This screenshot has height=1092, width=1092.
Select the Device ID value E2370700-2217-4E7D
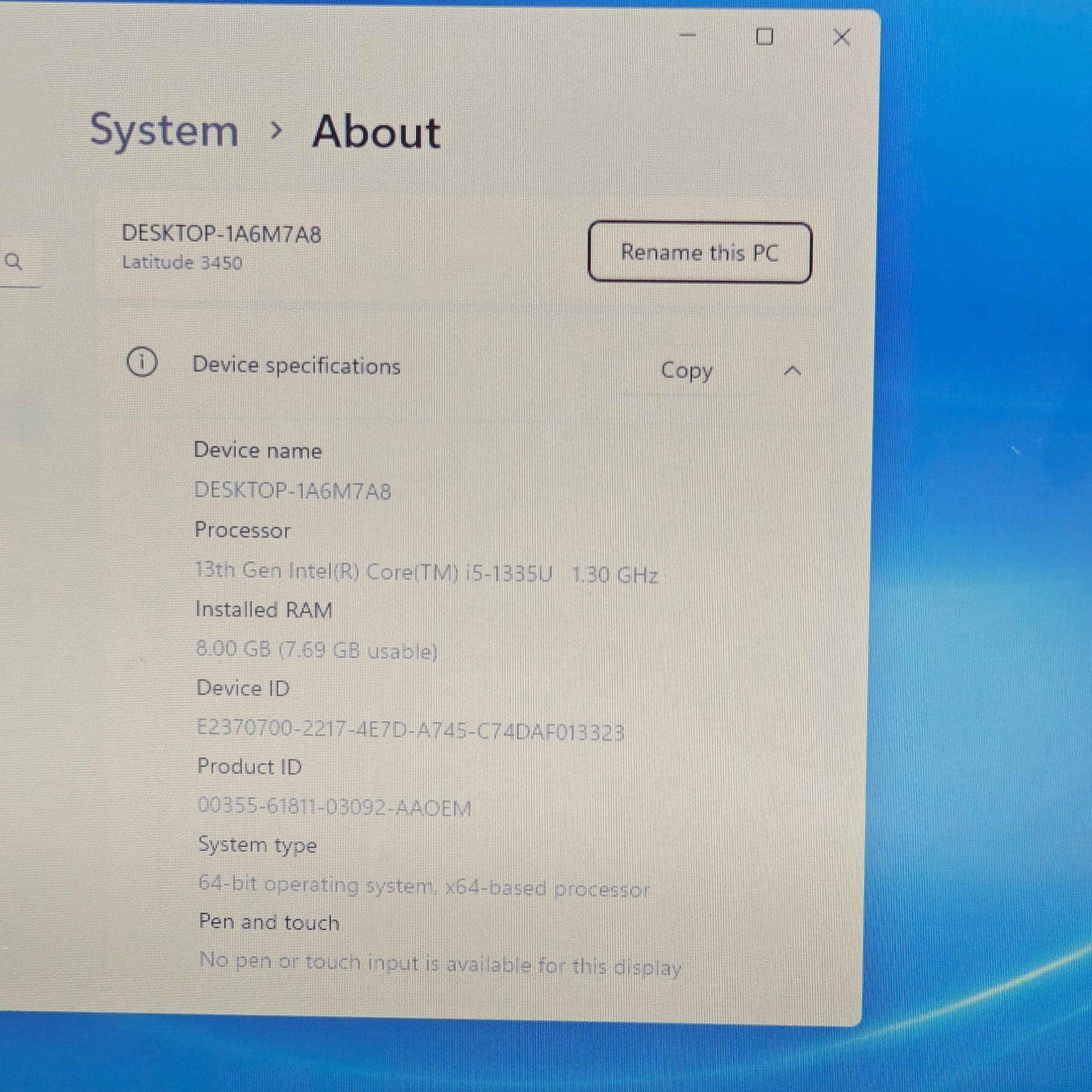[411, 730]
